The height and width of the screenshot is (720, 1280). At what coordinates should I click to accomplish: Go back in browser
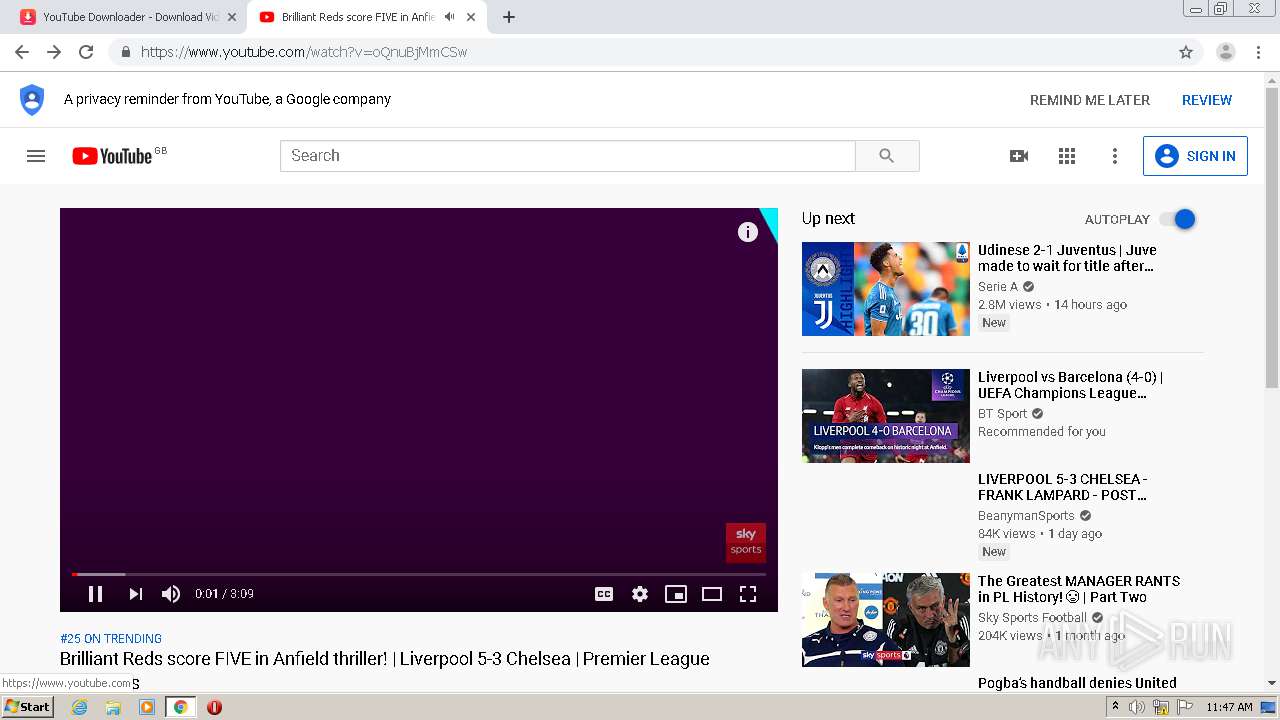[x=22, y=52]
